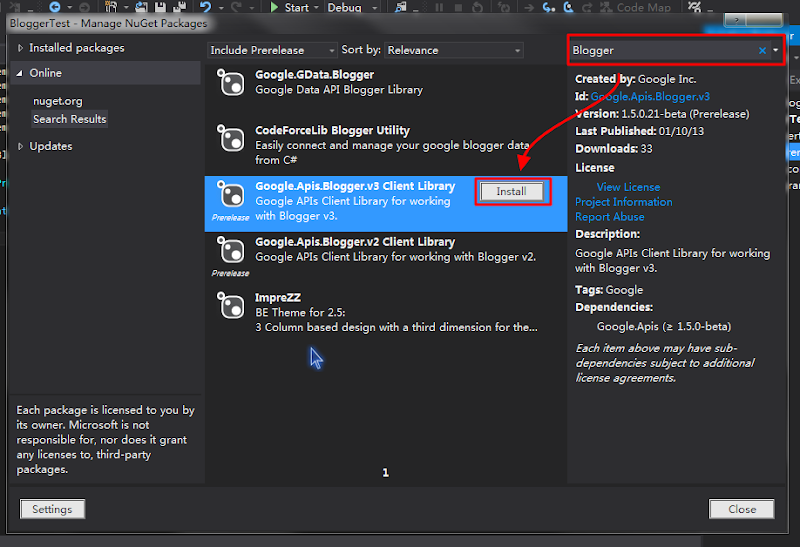Open the Include Prerelease dropdown
Viewport: 800px width, 547px height.
272,50
